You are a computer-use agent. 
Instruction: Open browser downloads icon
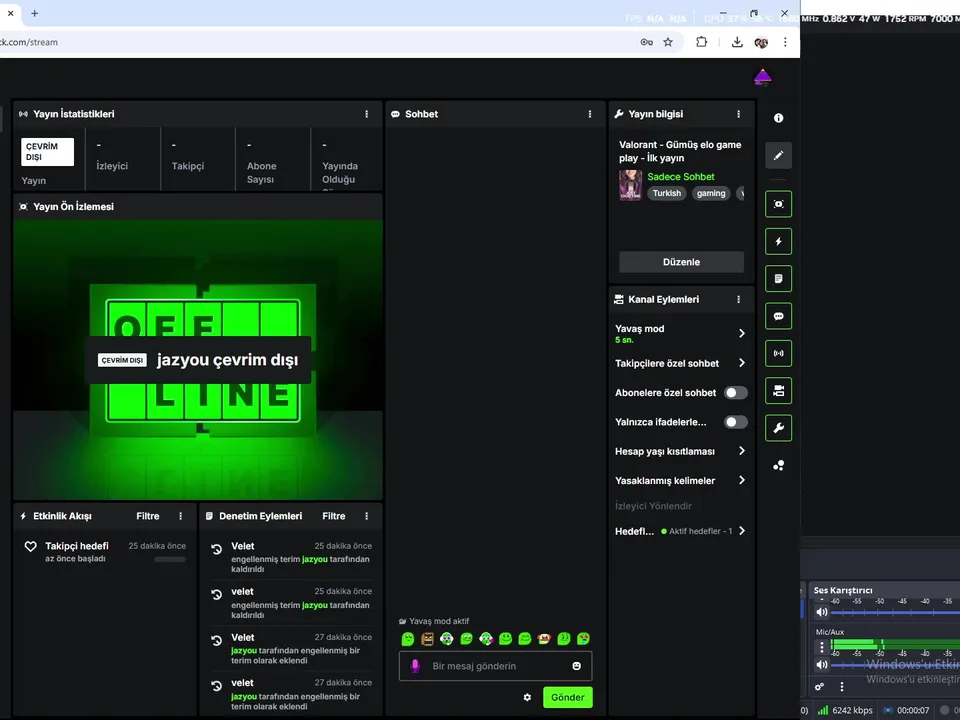pos(737,42)
